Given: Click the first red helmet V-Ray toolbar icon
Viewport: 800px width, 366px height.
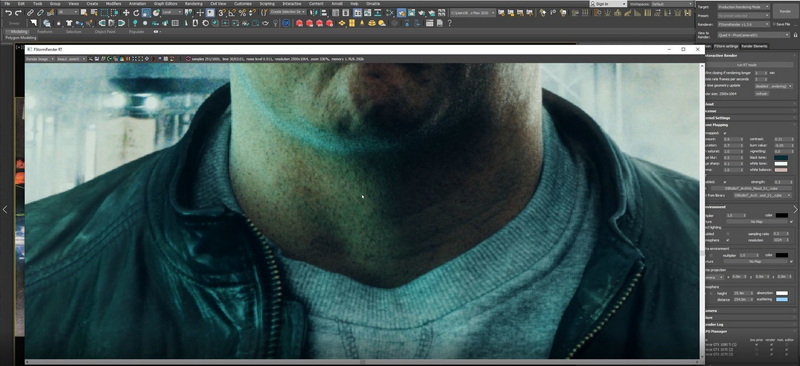Looking at the screenshot, I should pyautogui.click(x=299, y=23).
